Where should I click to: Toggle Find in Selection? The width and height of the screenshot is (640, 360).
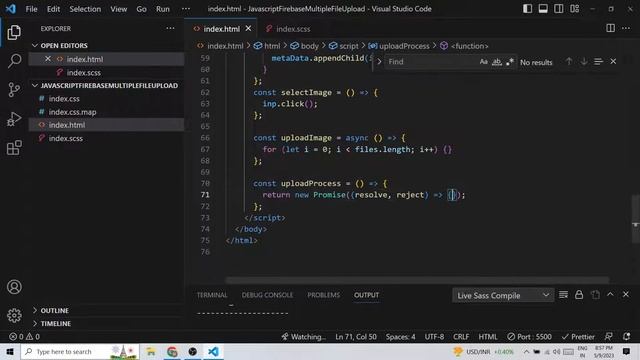click(x=598, y=62)
